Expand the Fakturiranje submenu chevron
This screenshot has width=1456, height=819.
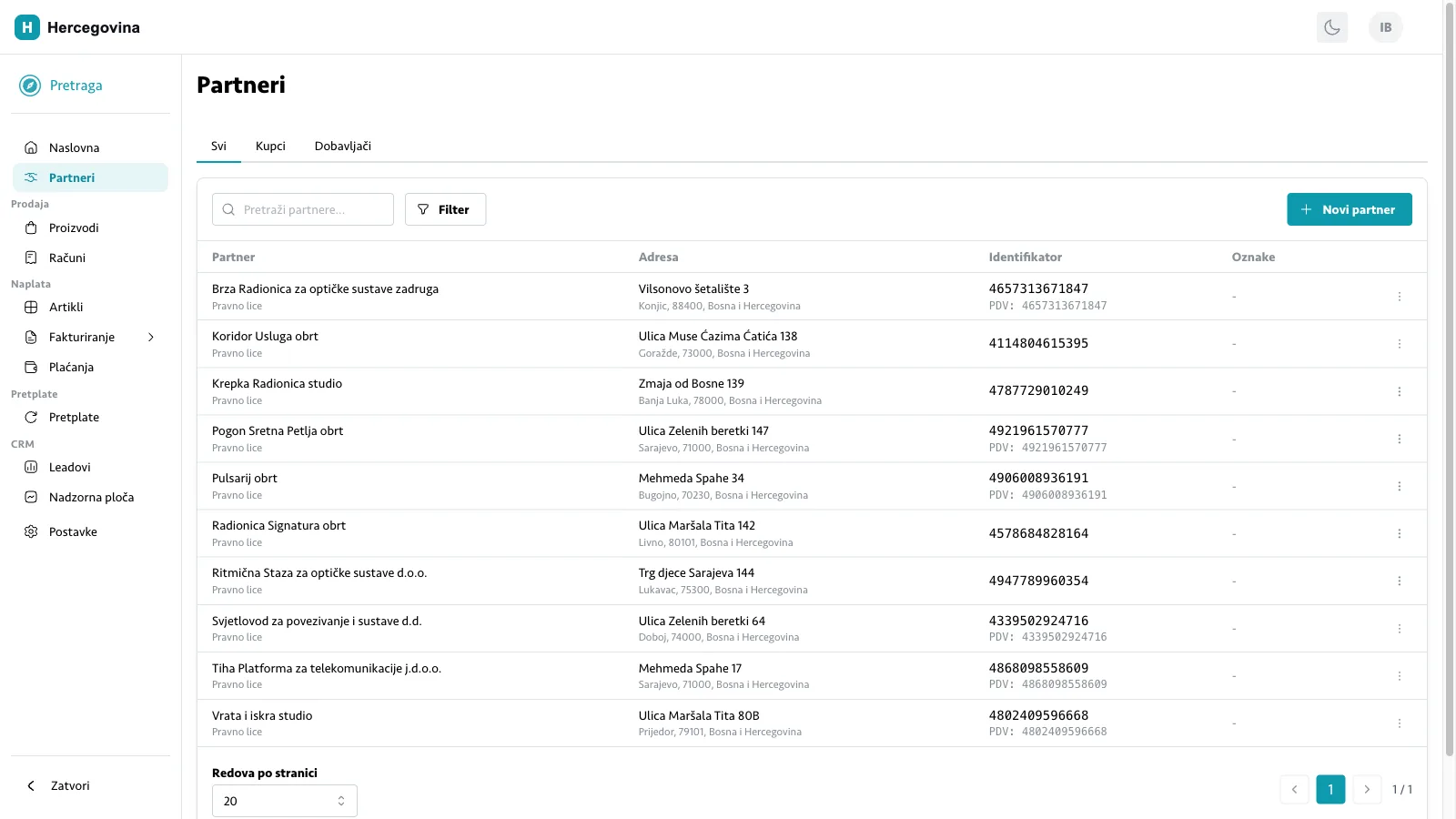(x=151, y=337)
